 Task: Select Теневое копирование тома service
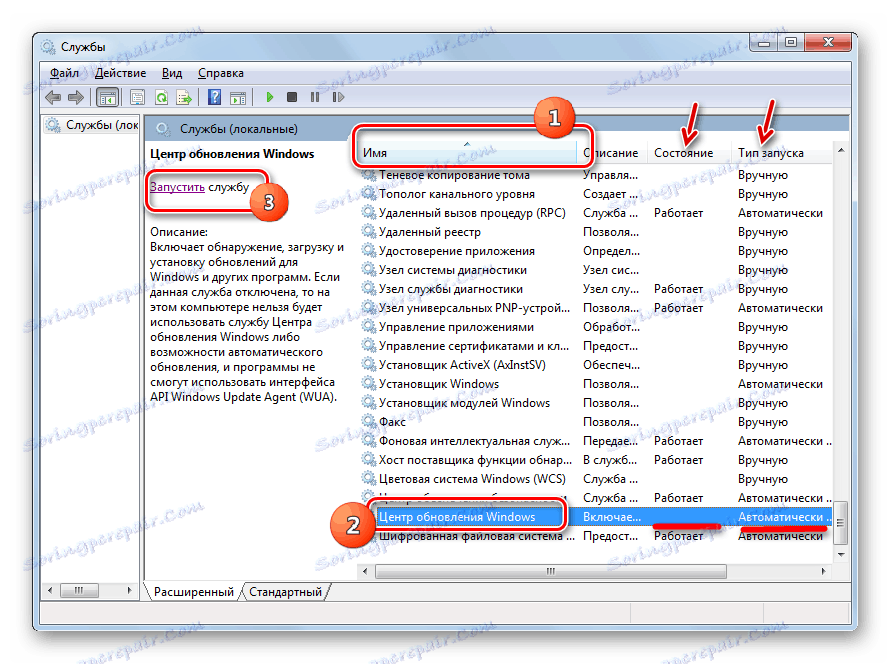(454, 175)
